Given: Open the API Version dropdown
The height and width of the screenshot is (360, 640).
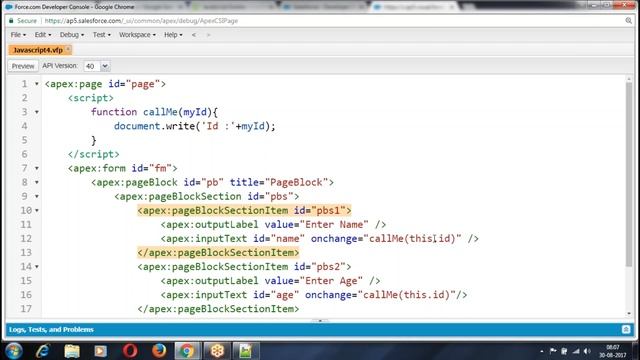Looking at the screenshot, I should tap(105, 66).
